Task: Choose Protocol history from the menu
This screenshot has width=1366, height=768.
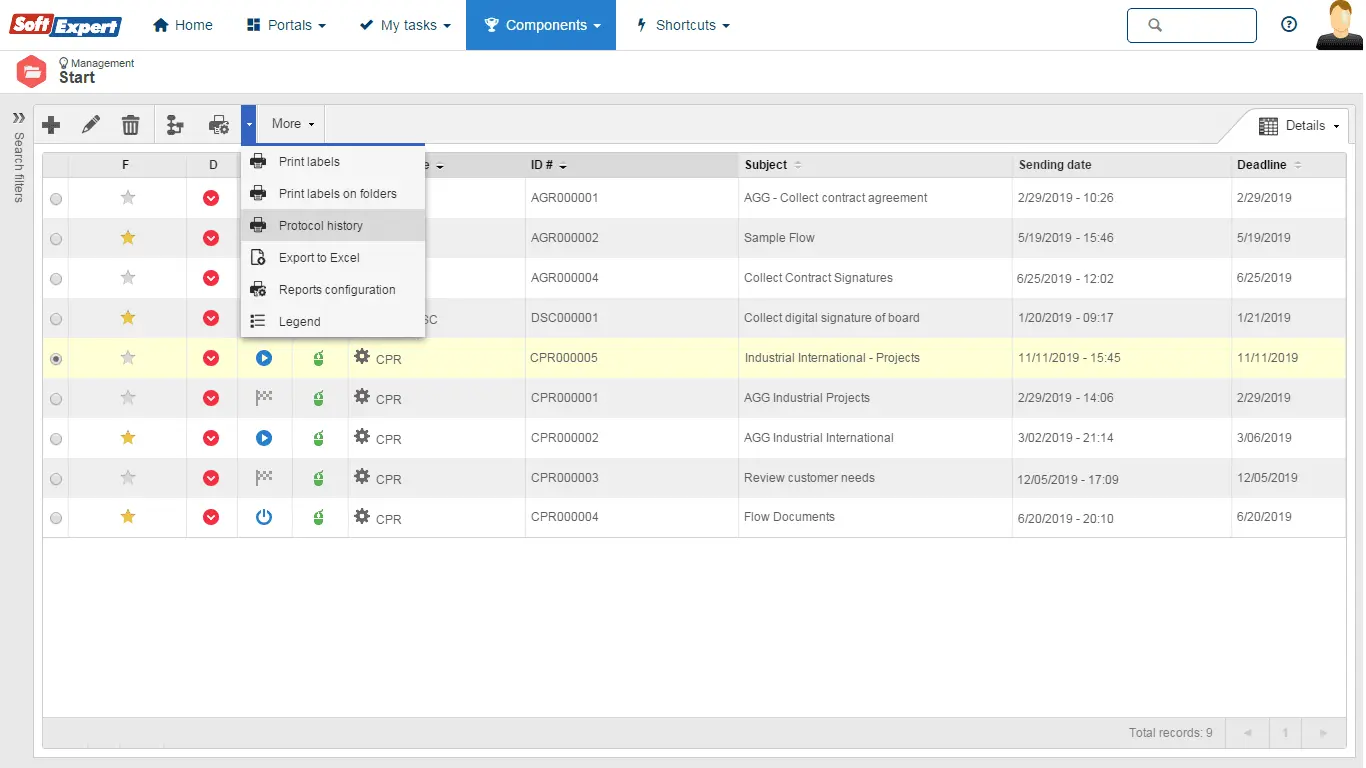Action: click(320, 226)
